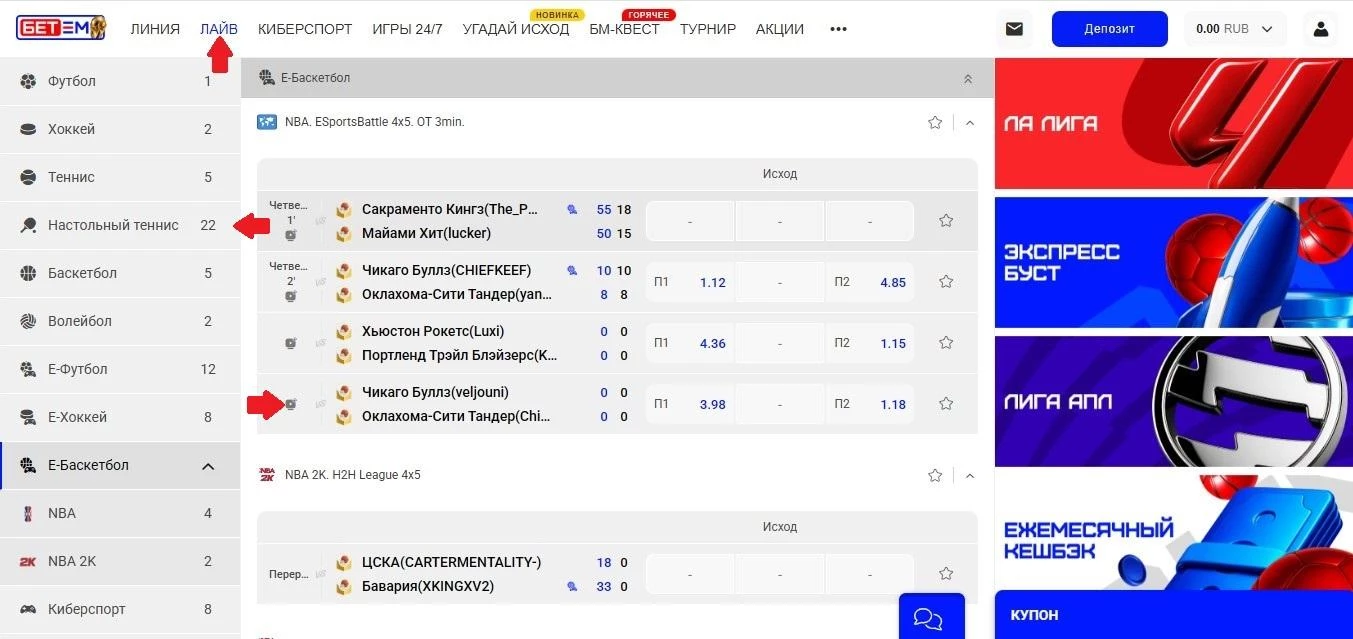Click the BETEM logo
The image size is (1353, 639).
coord(61,28)
